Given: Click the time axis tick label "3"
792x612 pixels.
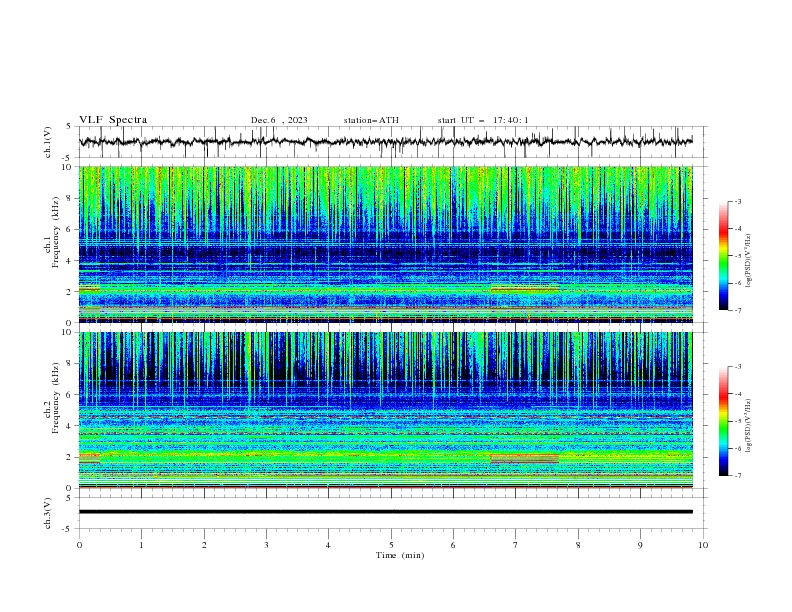Looking at the screenshot, I should click(266, 545).
